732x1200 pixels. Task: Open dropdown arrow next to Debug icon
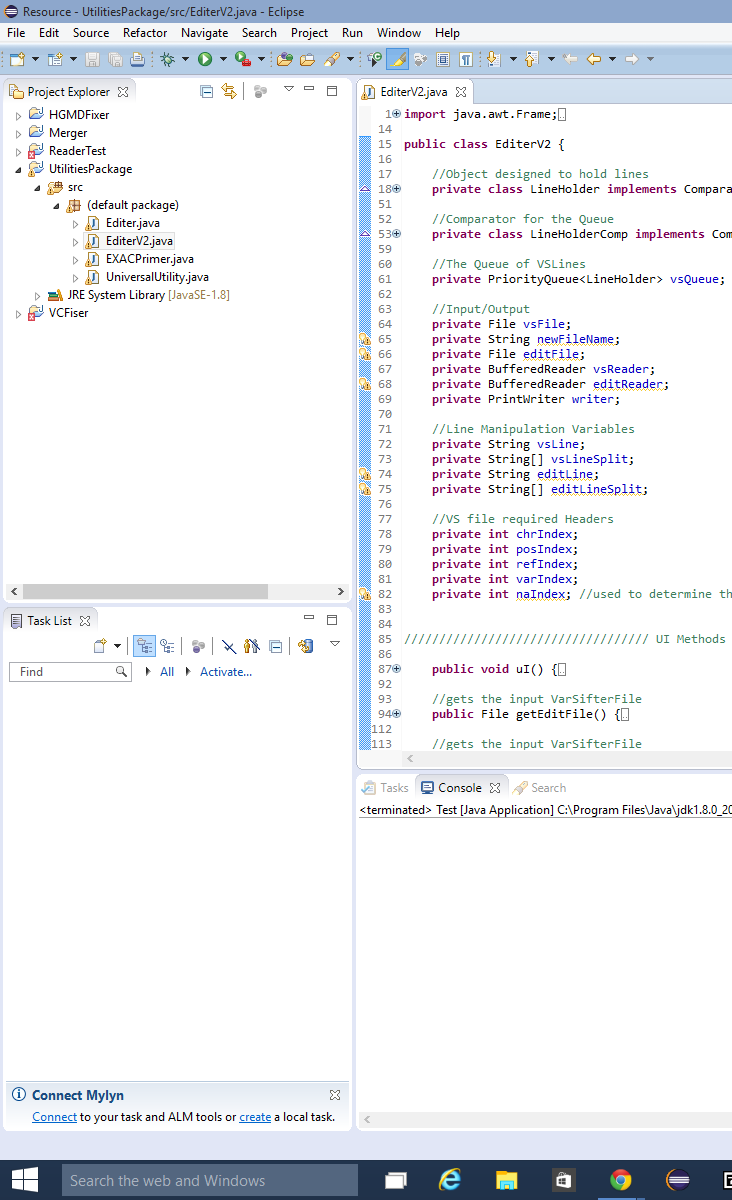(x=185, y=59)
